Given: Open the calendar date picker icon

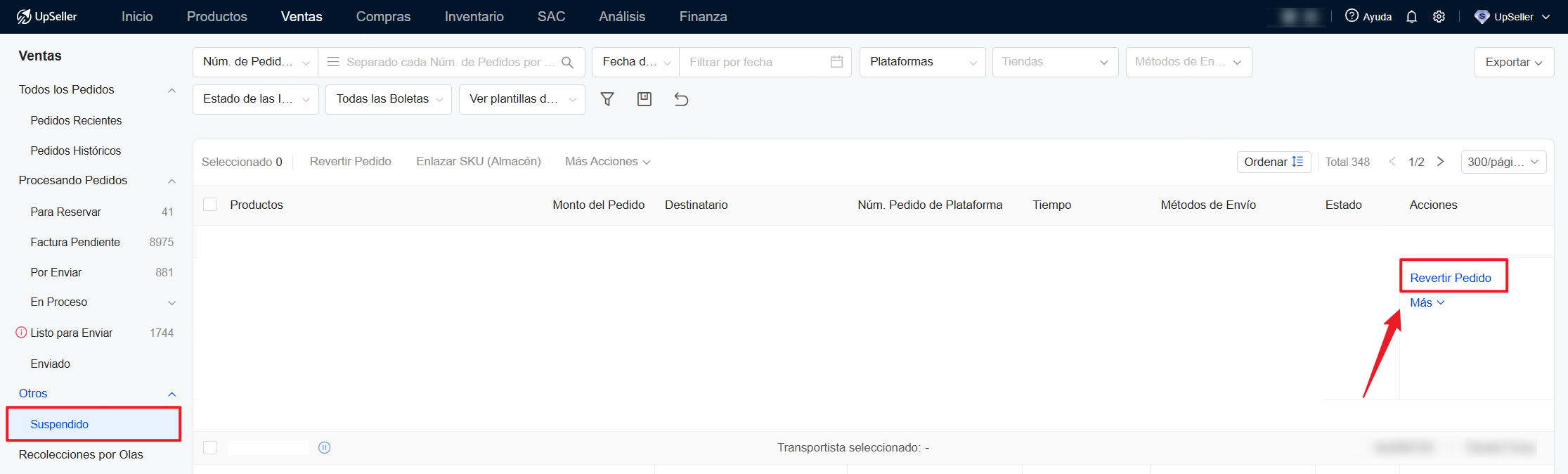Looking at the screenshot, I should (x=836, y=62).
